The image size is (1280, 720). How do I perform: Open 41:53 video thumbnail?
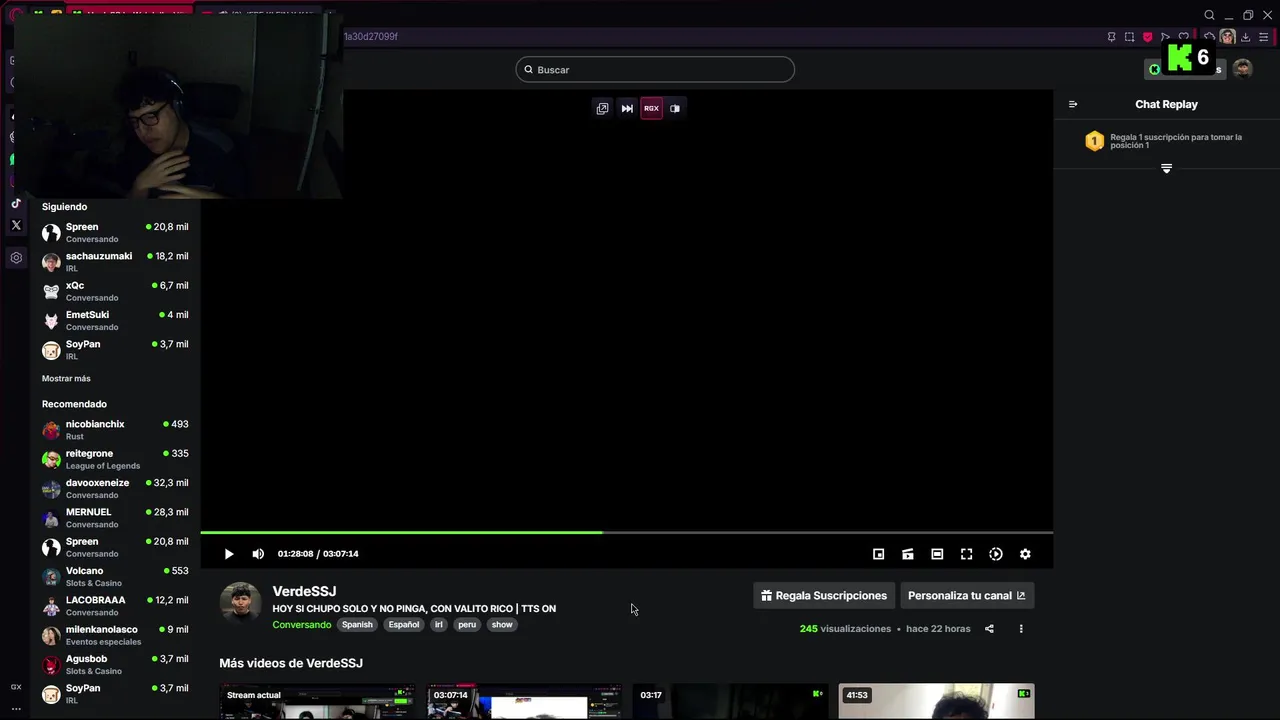[x=937, y=702]
